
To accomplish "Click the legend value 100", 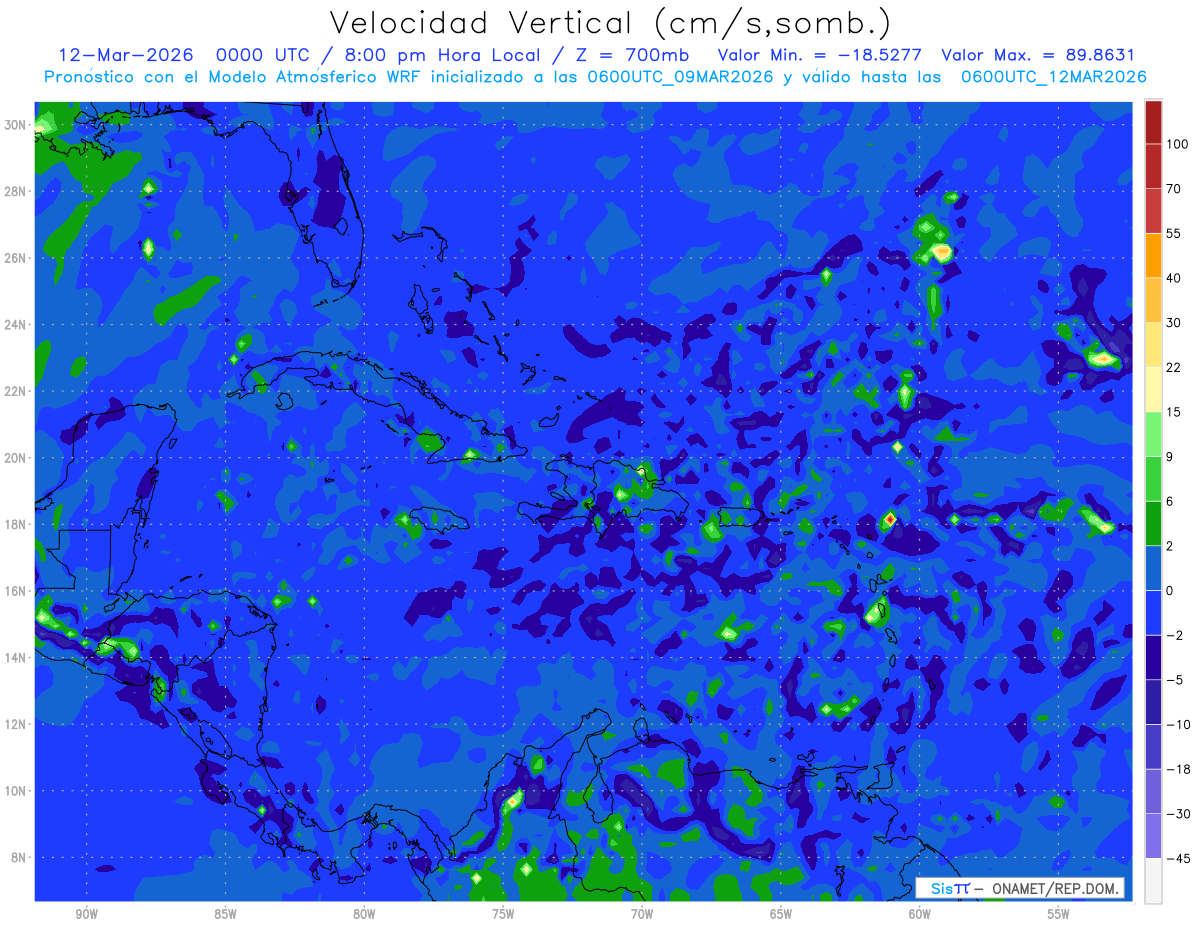I will tap(1177, 145).
